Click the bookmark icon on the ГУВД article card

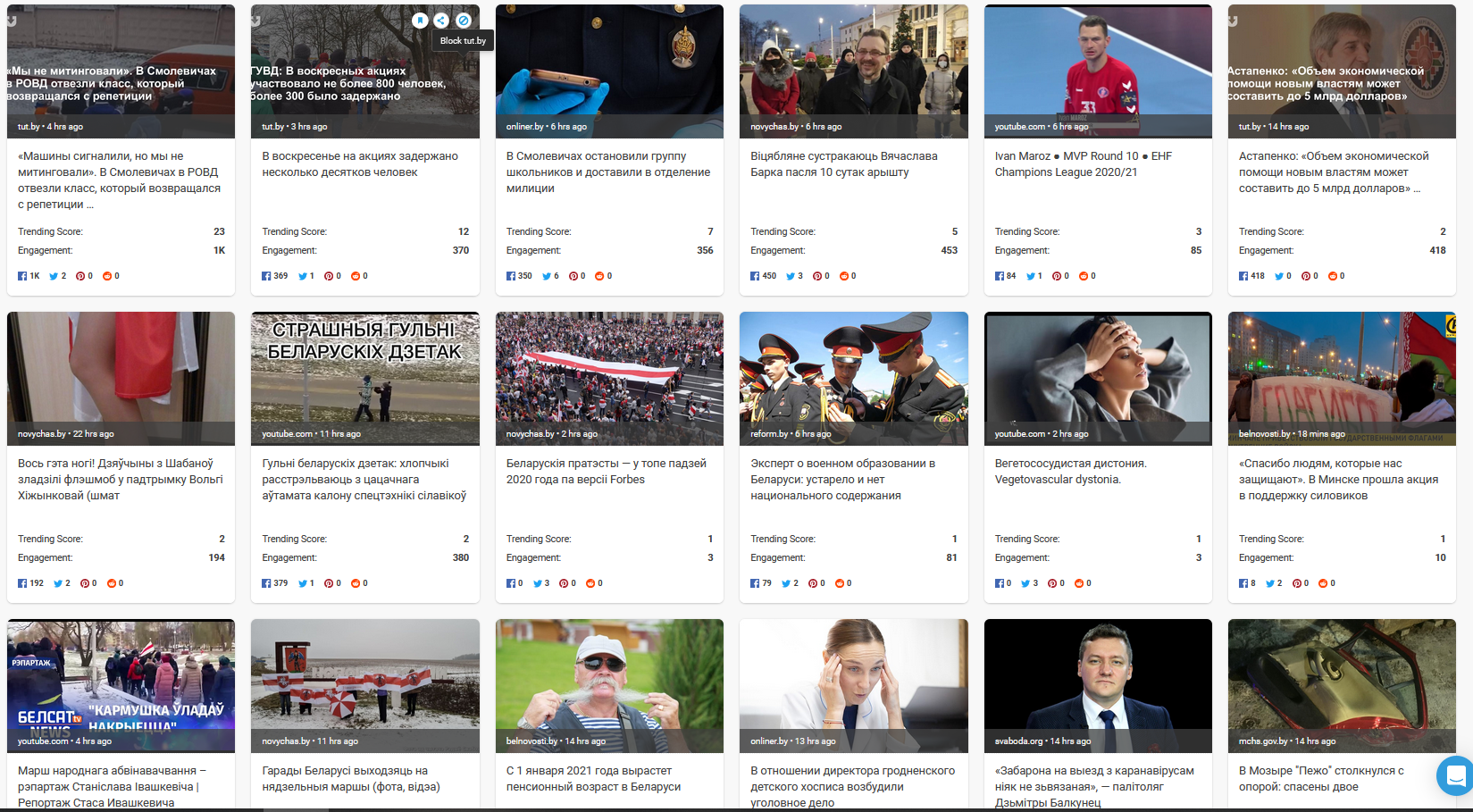[420, 20]
